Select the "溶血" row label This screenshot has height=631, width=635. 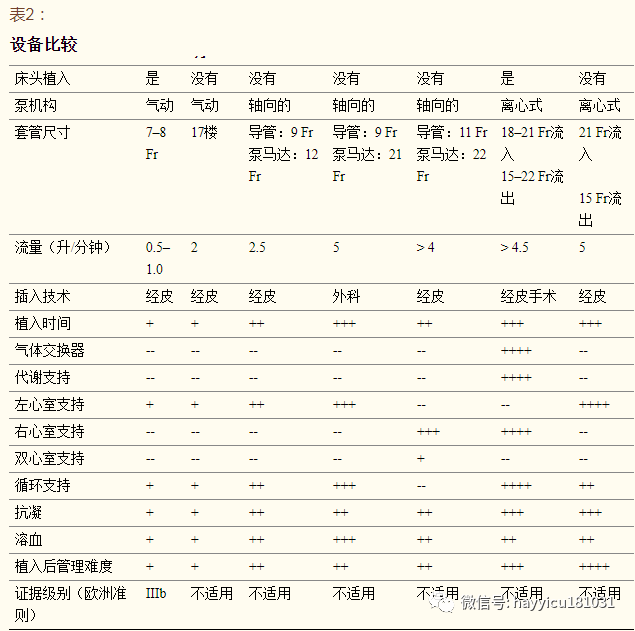click(x=28, y=539)
